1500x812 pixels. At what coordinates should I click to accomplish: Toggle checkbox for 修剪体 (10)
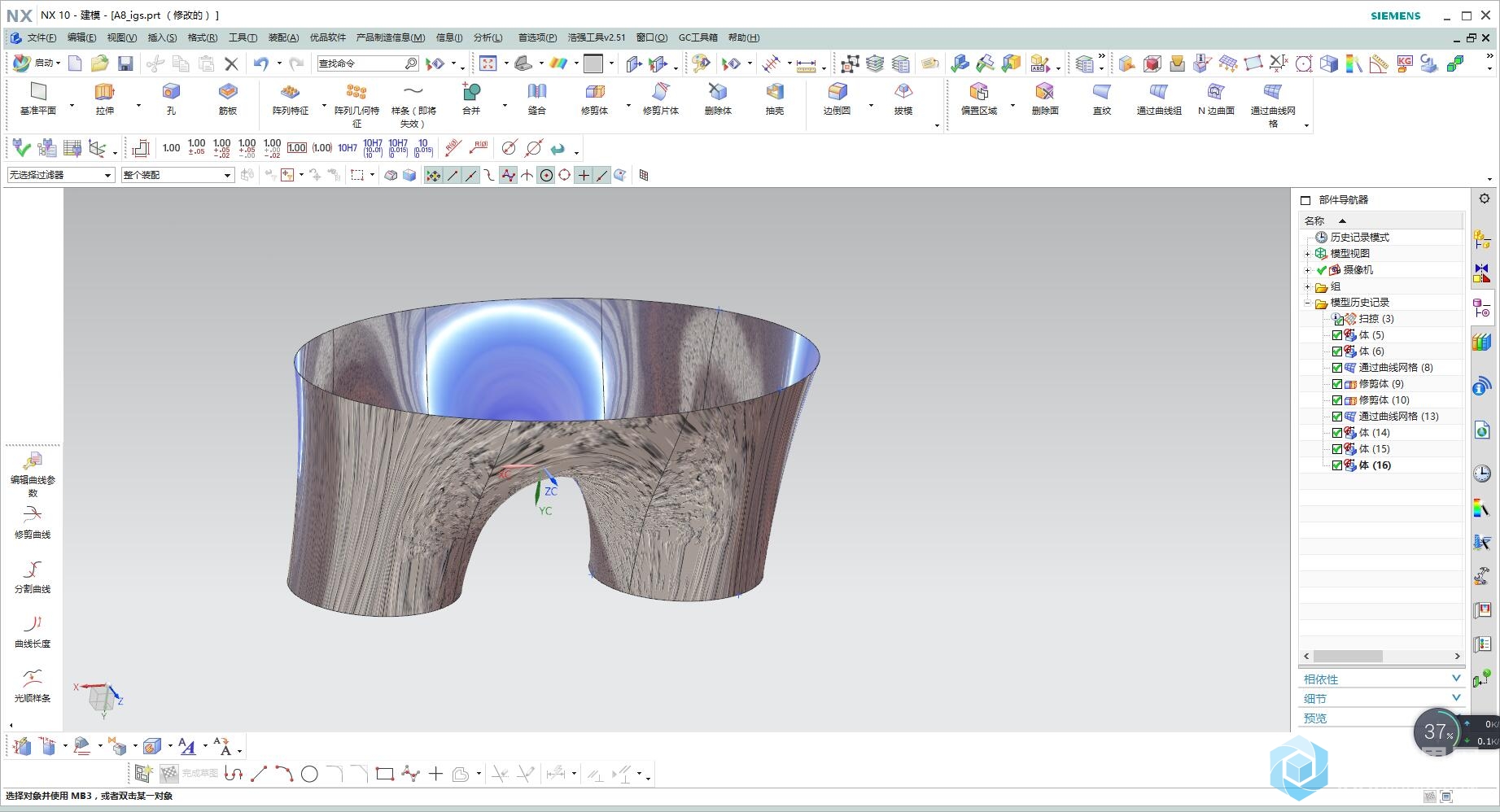1336,400
